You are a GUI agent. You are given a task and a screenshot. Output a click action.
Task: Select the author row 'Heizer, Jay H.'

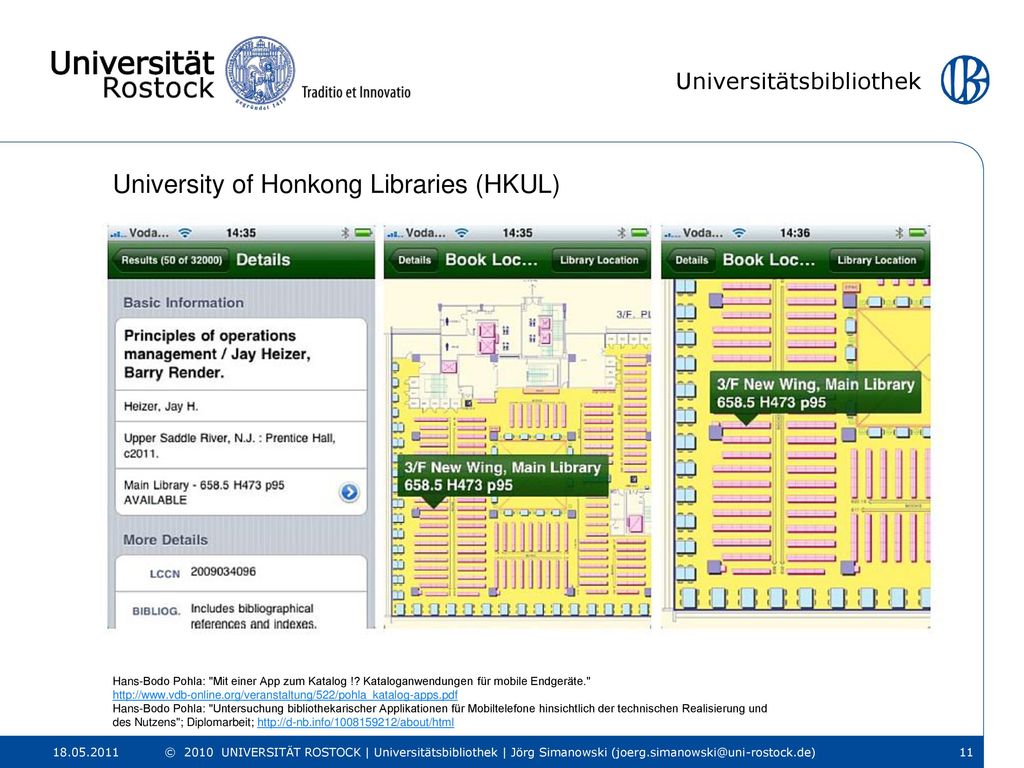click(241, 406)
